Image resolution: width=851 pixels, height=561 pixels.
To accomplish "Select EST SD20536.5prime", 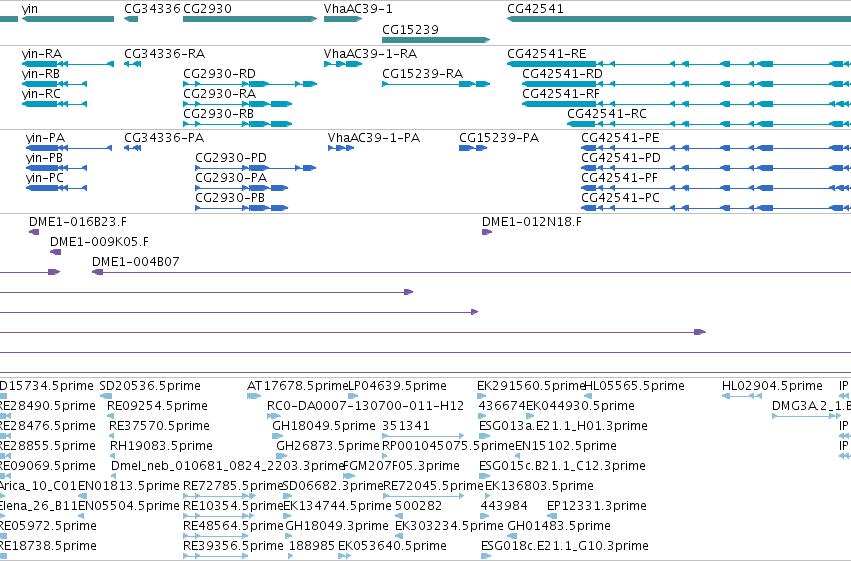I will pyautogui.click(x=150, y=386).
